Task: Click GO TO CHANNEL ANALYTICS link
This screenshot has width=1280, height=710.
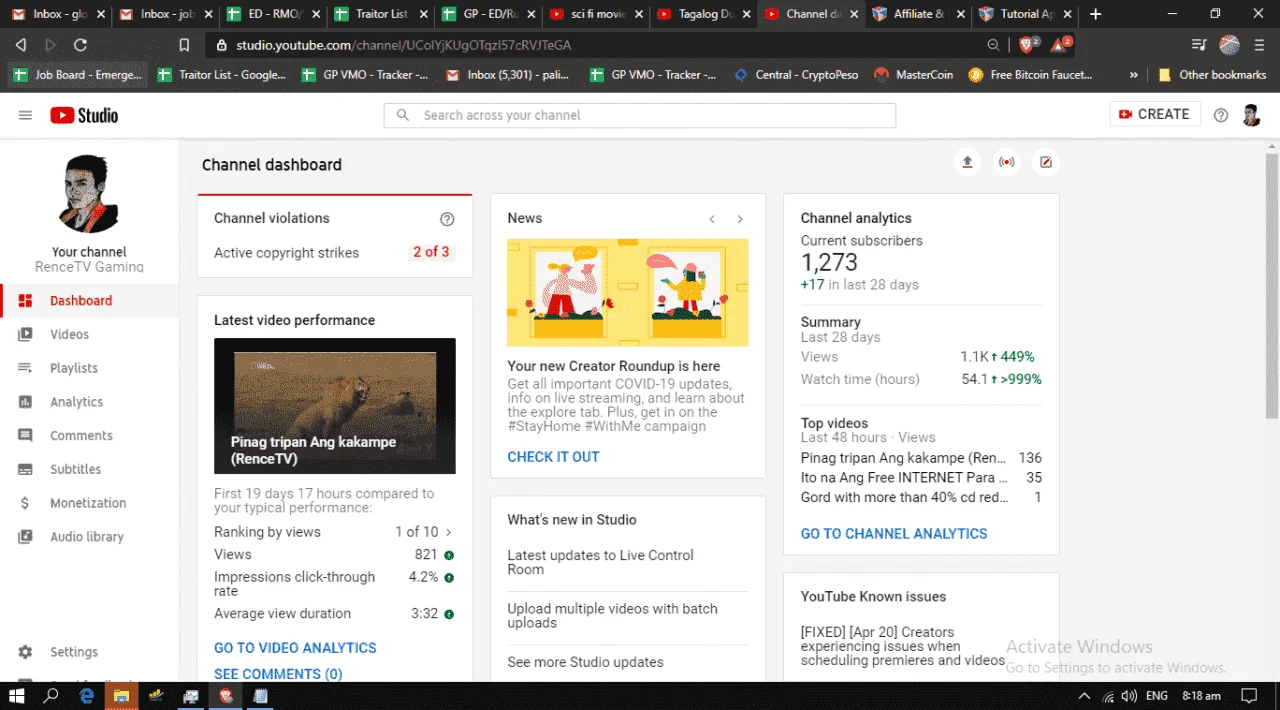Action: pyautogui.click(x=894, y=534)
